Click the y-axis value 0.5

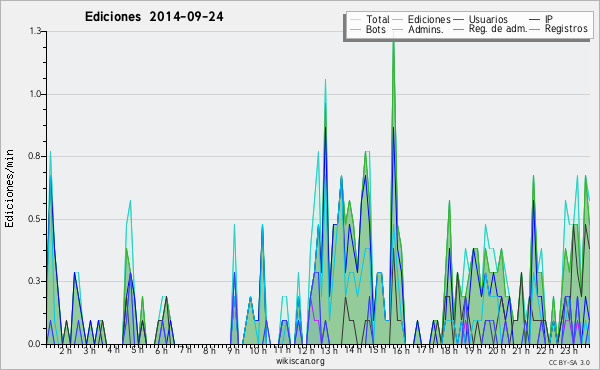click(35, 219)
